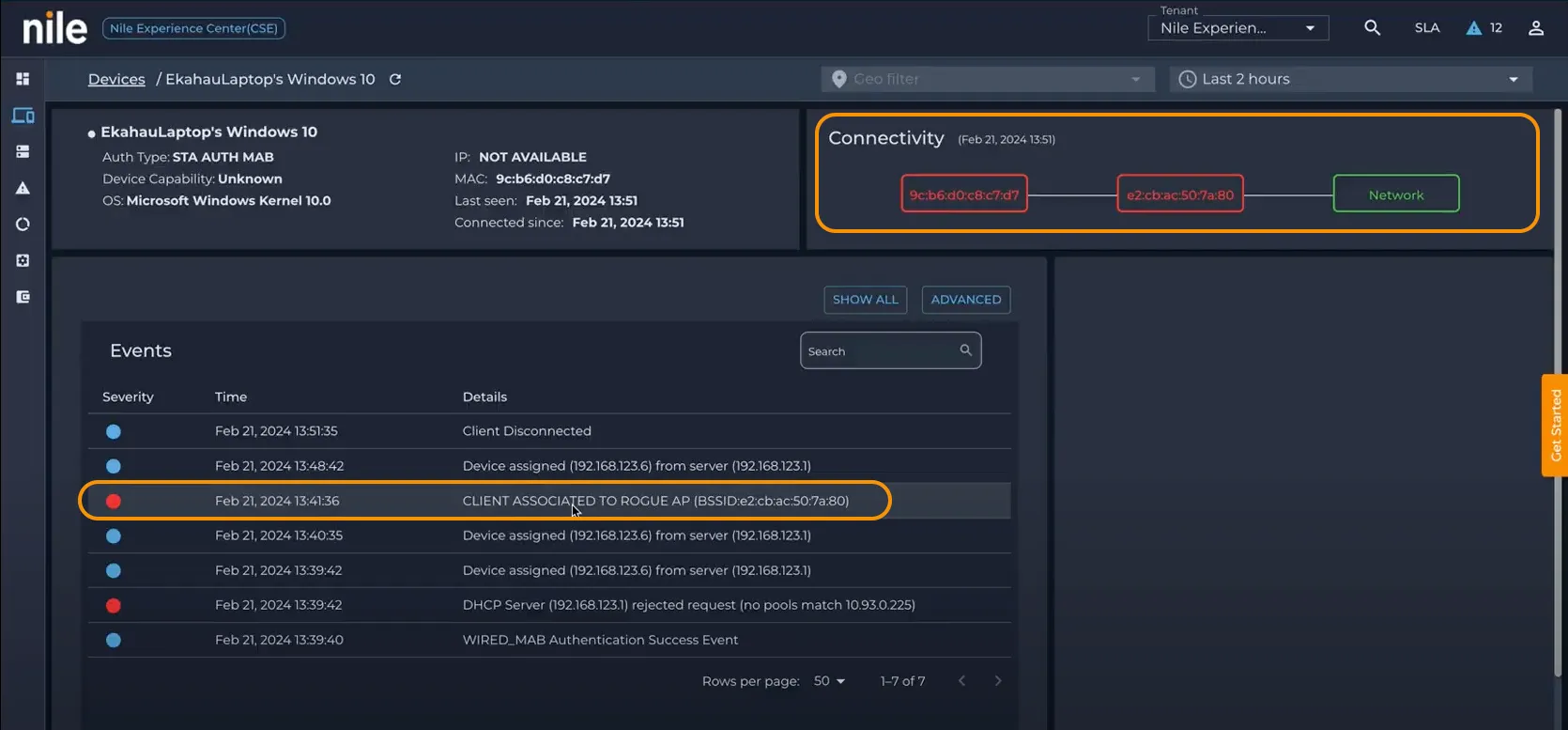The height and width of the screenshot is (730, 1568).
Task: Click the search icon inside Events search box
Action: pyautogui.click(x=965, y=350)
